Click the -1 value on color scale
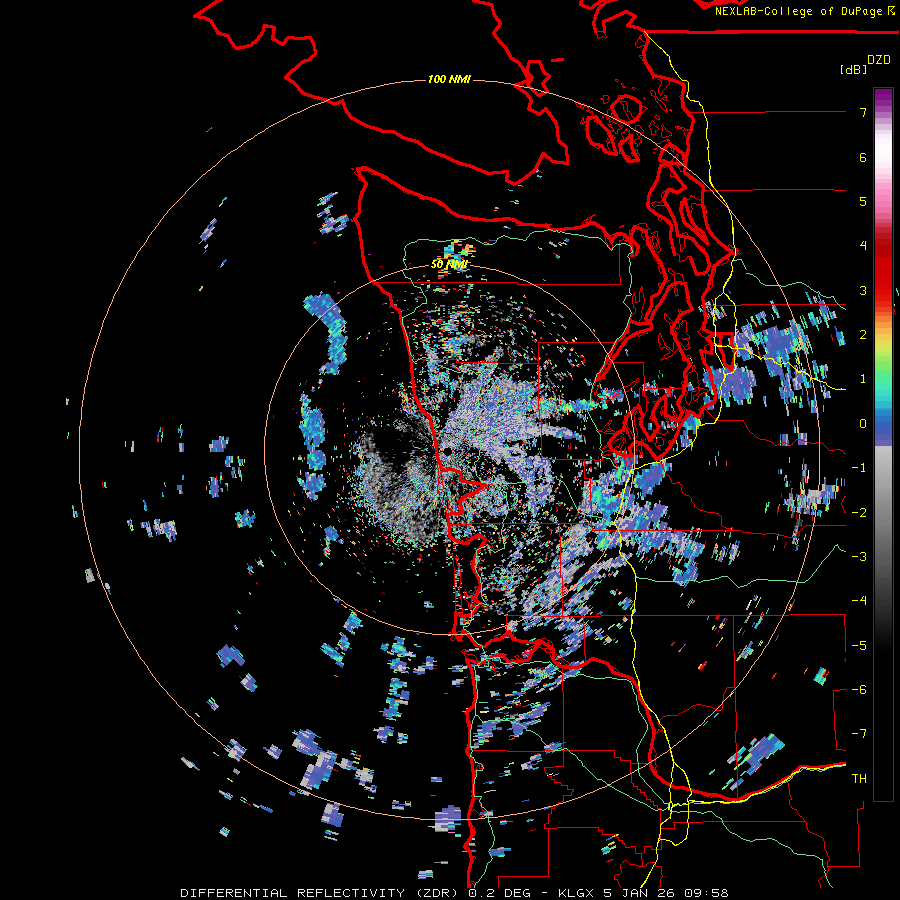 point(859,468)
